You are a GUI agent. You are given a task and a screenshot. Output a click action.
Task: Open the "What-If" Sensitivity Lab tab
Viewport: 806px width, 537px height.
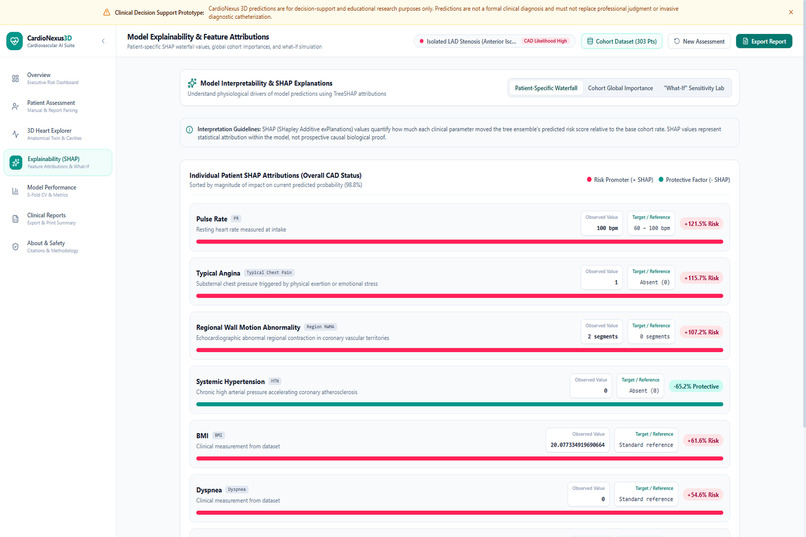pyautogui.click(x=694, y=88)
